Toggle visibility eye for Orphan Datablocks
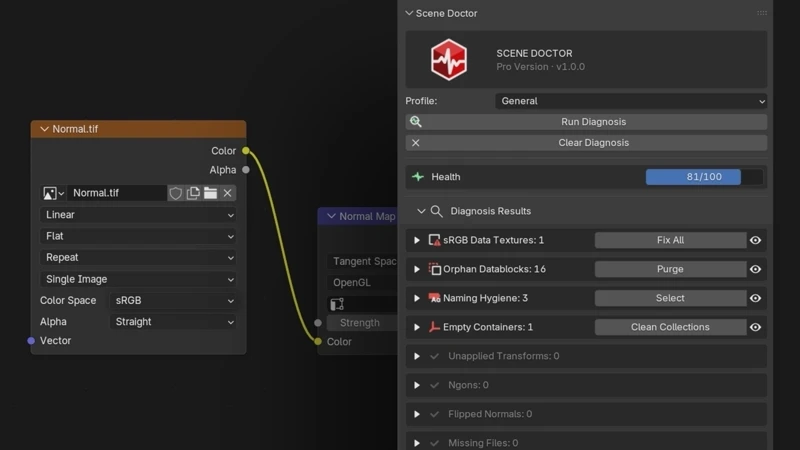800x450 pixels. click(756, 269)
